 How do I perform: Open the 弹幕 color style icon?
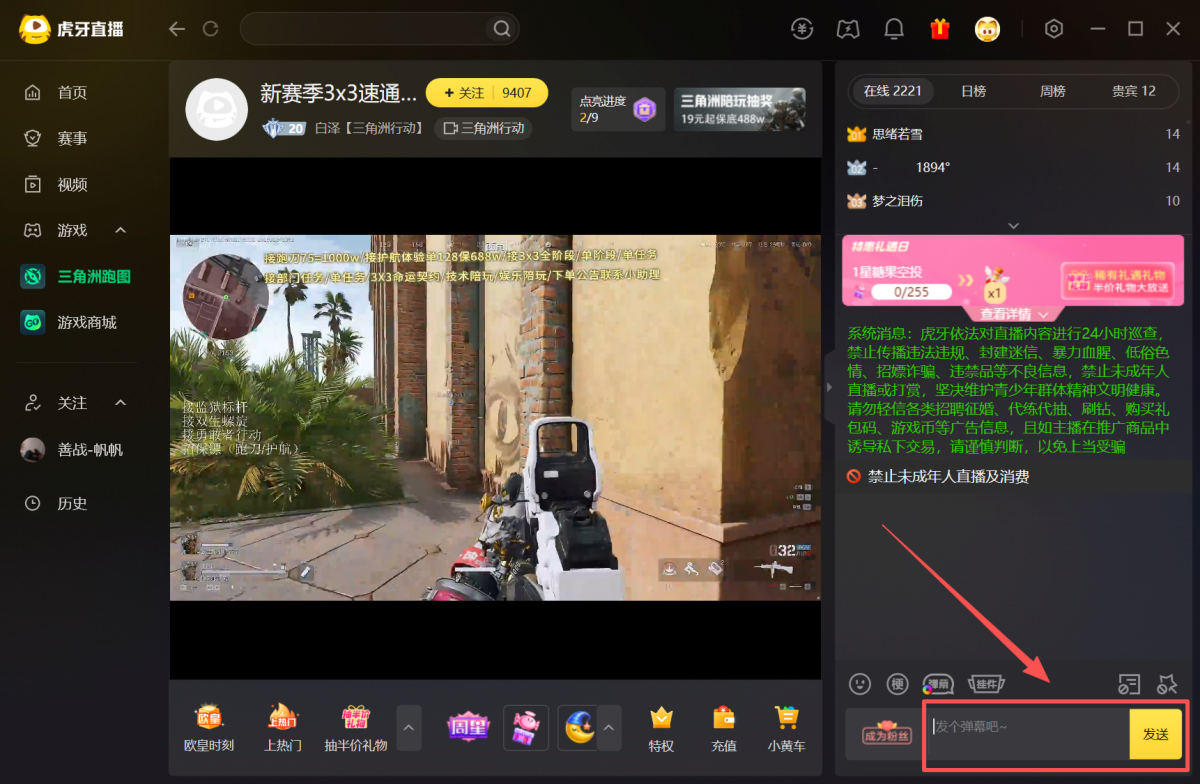(x=937, y=684)
